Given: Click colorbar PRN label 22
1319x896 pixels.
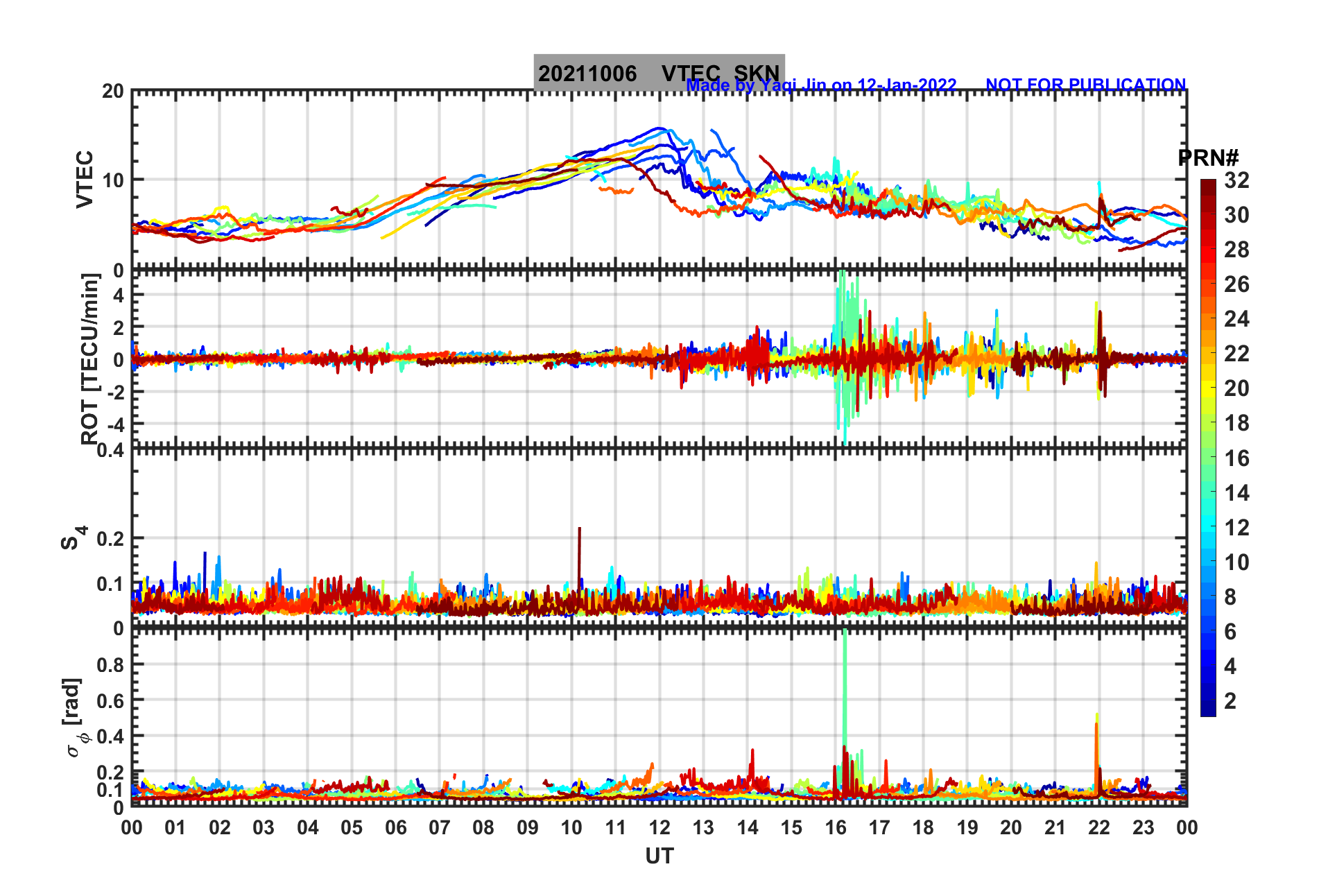Looking at the screenshot, I should click(1236, 354).
